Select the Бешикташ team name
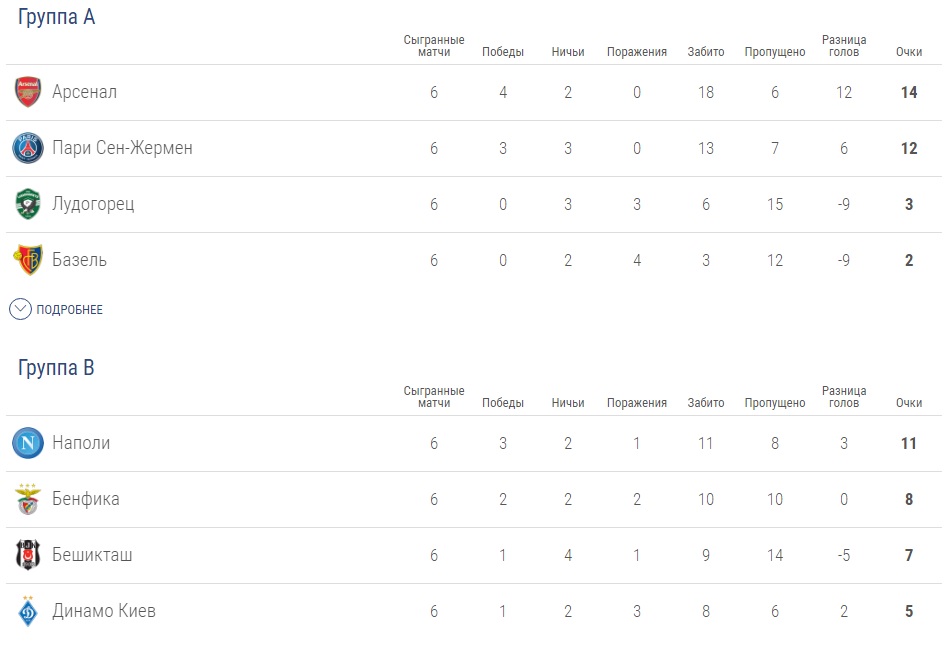 pyautogui.click(x=92, y=555)
